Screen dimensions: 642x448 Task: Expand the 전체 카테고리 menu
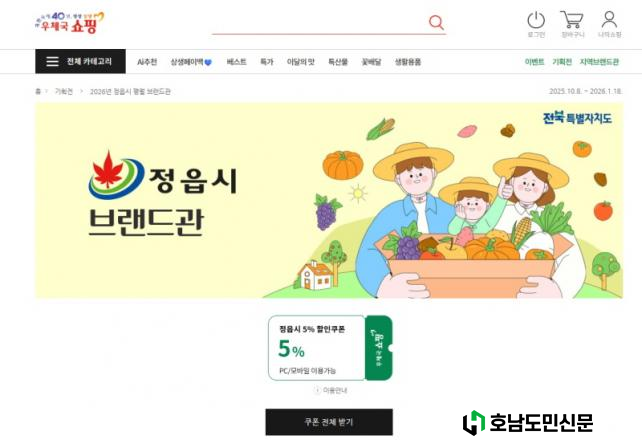tap(80, 61)
